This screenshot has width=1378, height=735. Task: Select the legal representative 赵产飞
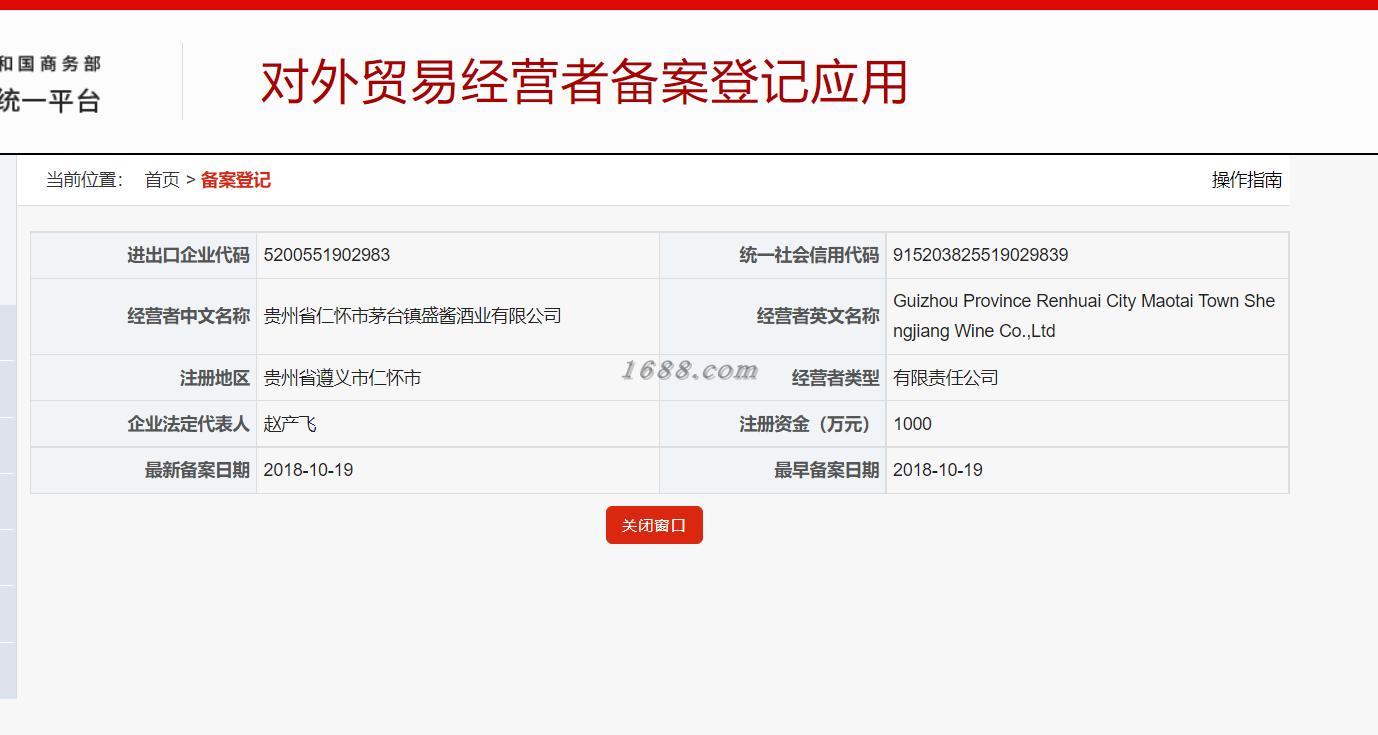[x=290, y=424]
